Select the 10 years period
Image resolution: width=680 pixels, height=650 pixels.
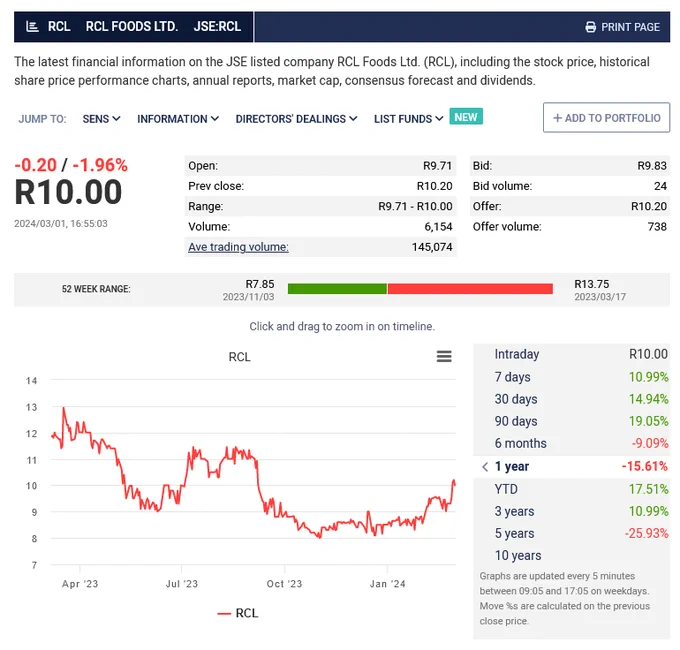572,555
